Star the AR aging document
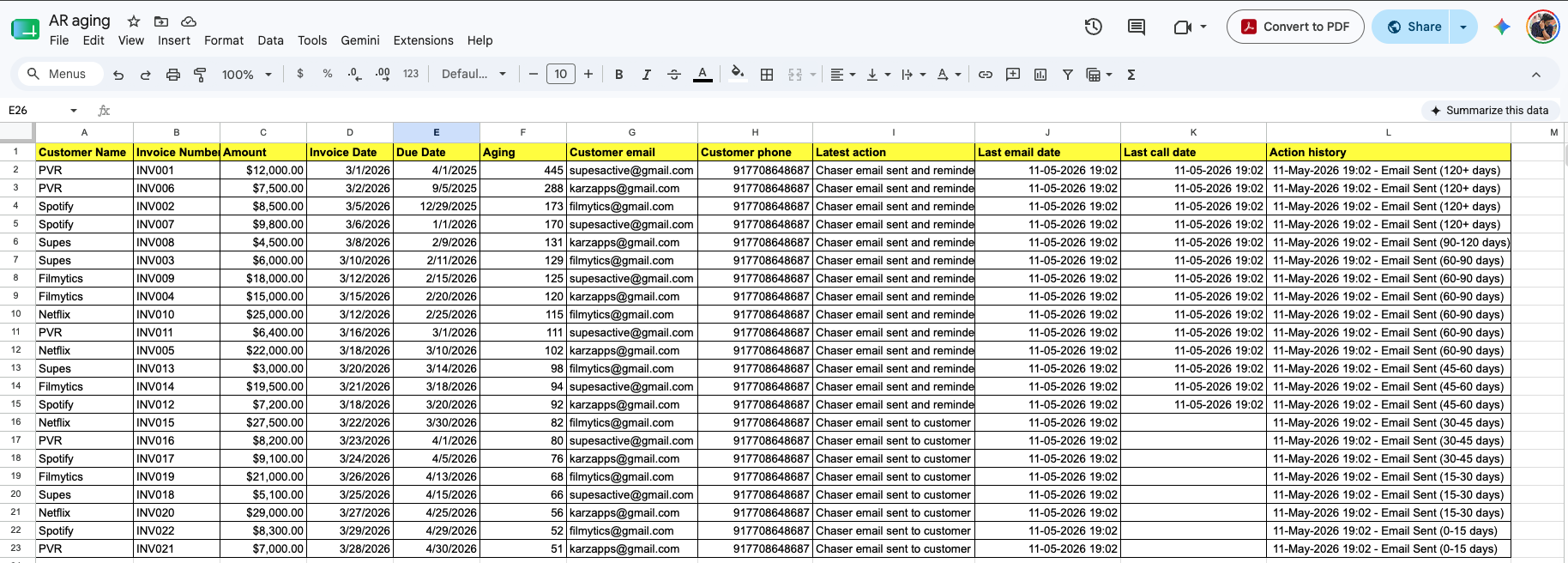1568x563 pixels. click(134, 21)
